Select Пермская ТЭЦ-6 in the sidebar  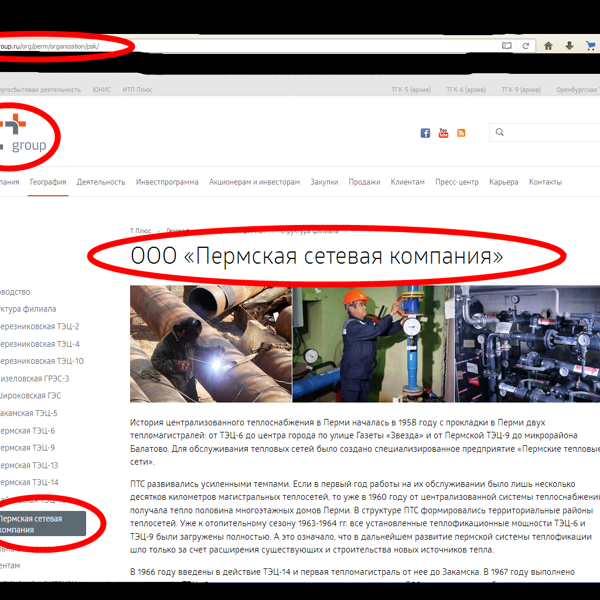click(x=28, y=431)
